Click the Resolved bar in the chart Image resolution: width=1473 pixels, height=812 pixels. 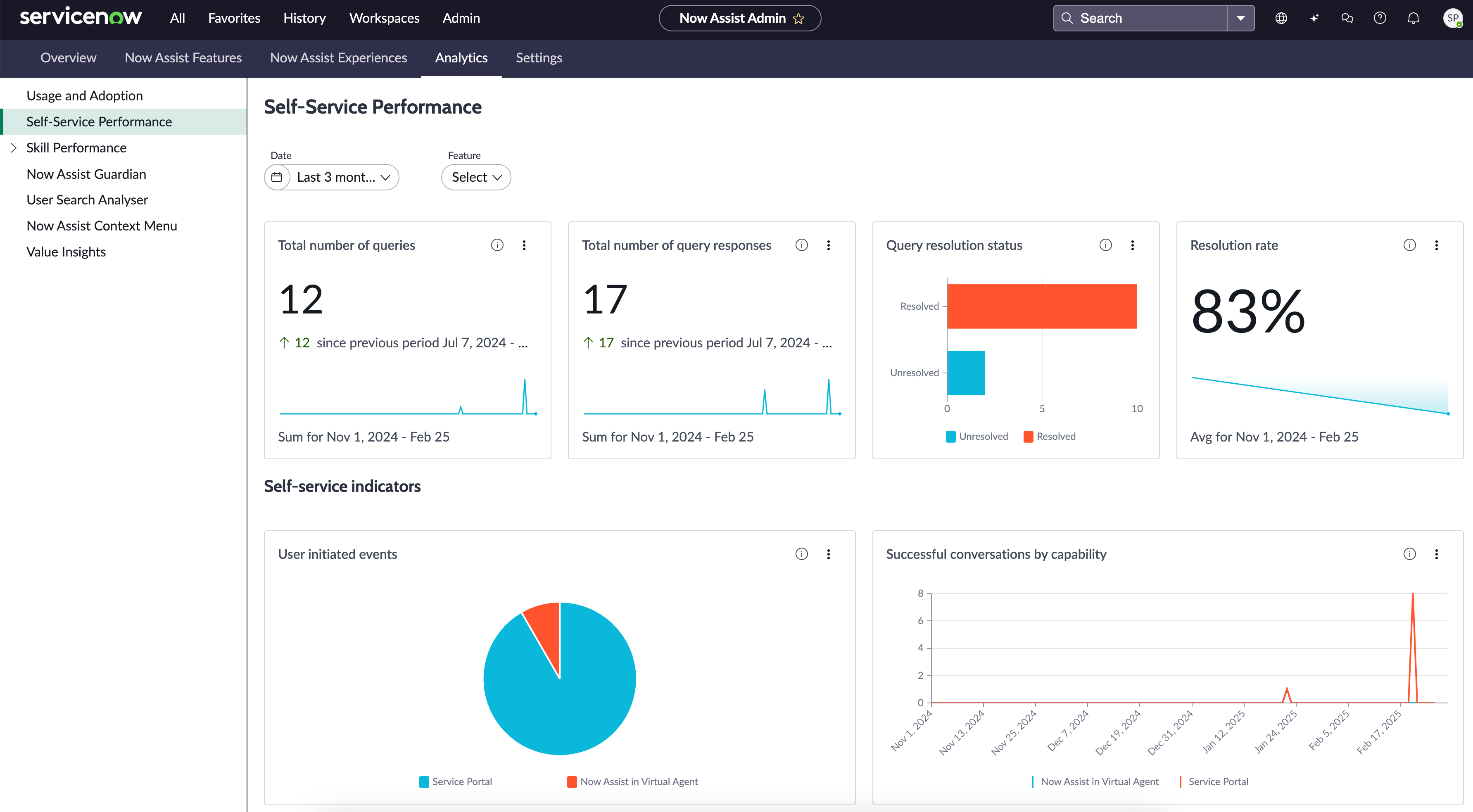tap(1042, 306)
